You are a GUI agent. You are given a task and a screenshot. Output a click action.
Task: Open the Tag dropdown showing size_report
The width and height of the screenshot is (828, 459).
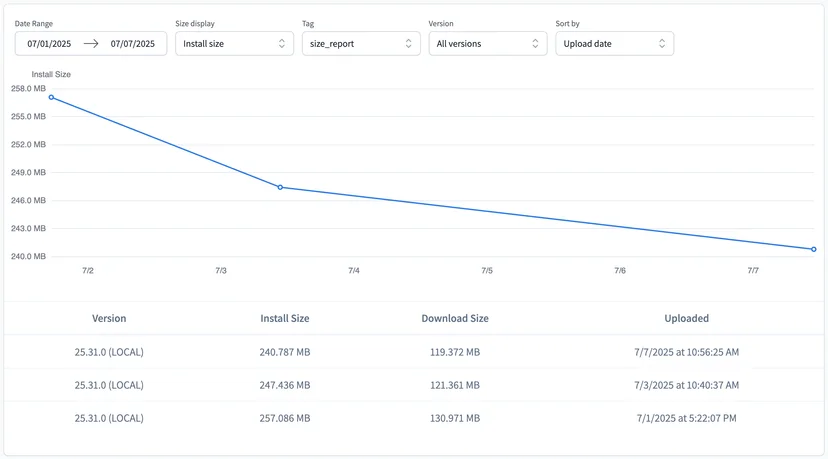point(361,43)
